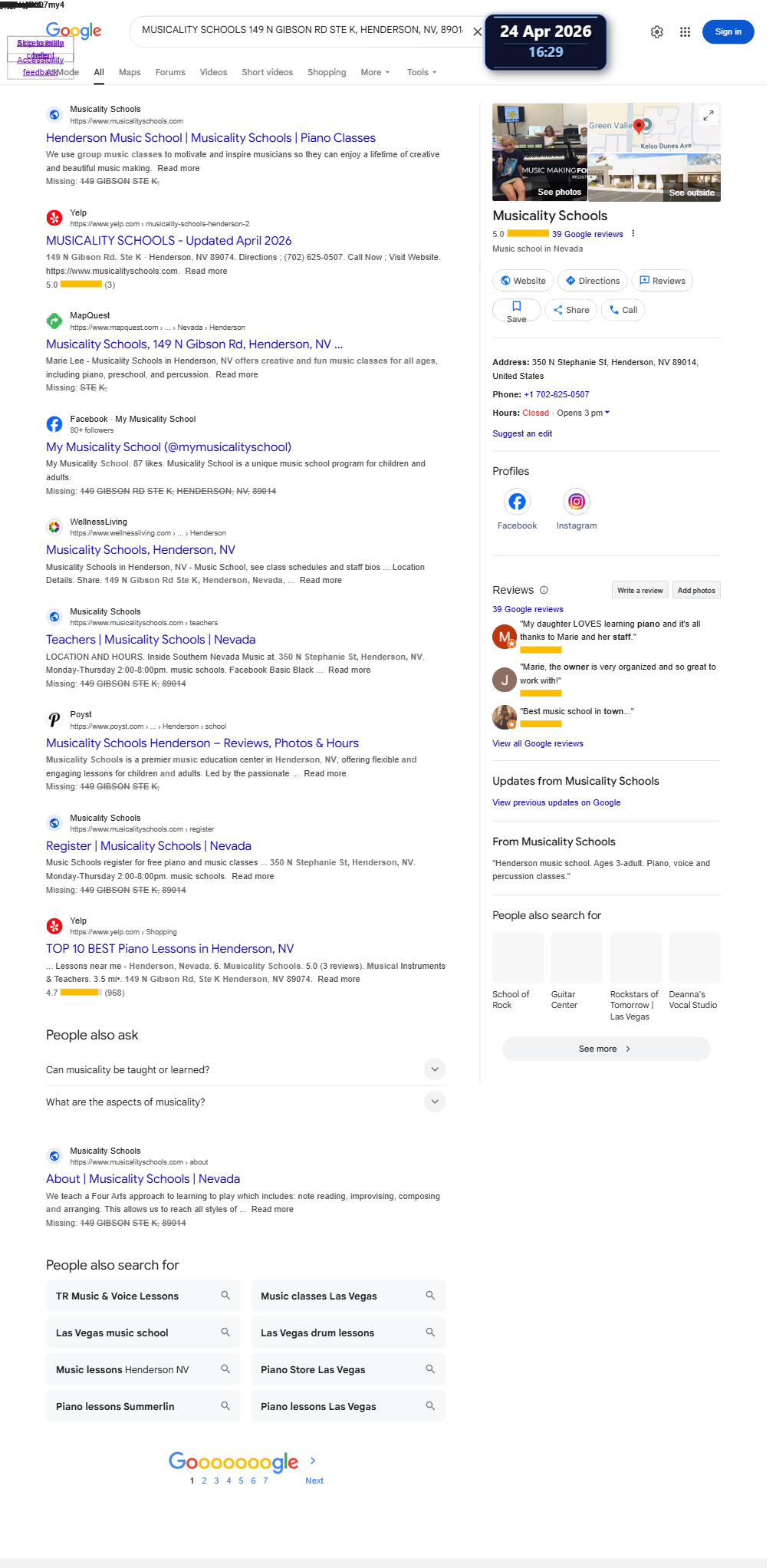Switch to the Shopping tab
Screen dimensions: 776x1568
point(327,72)
